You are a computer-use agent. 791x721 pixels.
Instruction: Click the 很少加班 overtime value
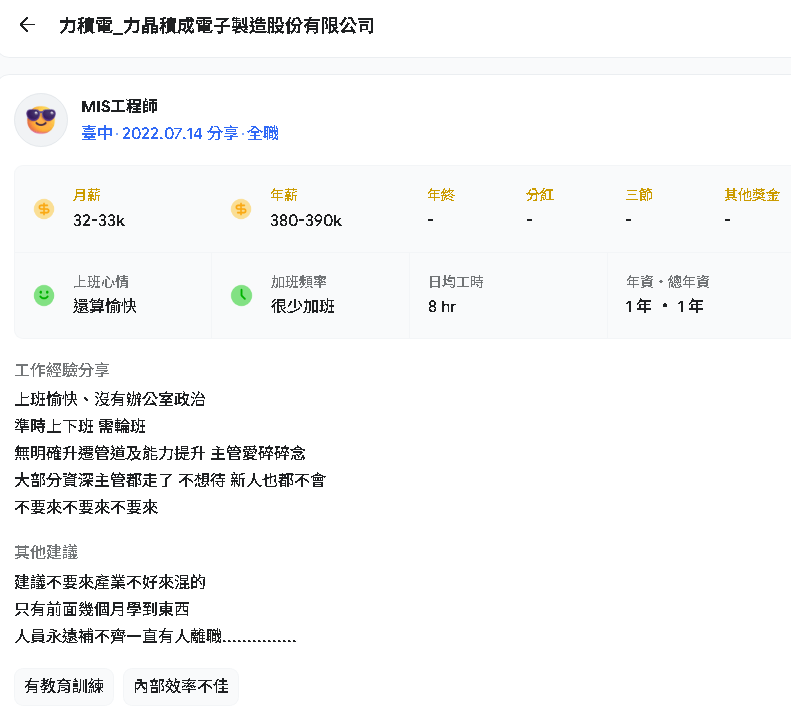point(303,306)
